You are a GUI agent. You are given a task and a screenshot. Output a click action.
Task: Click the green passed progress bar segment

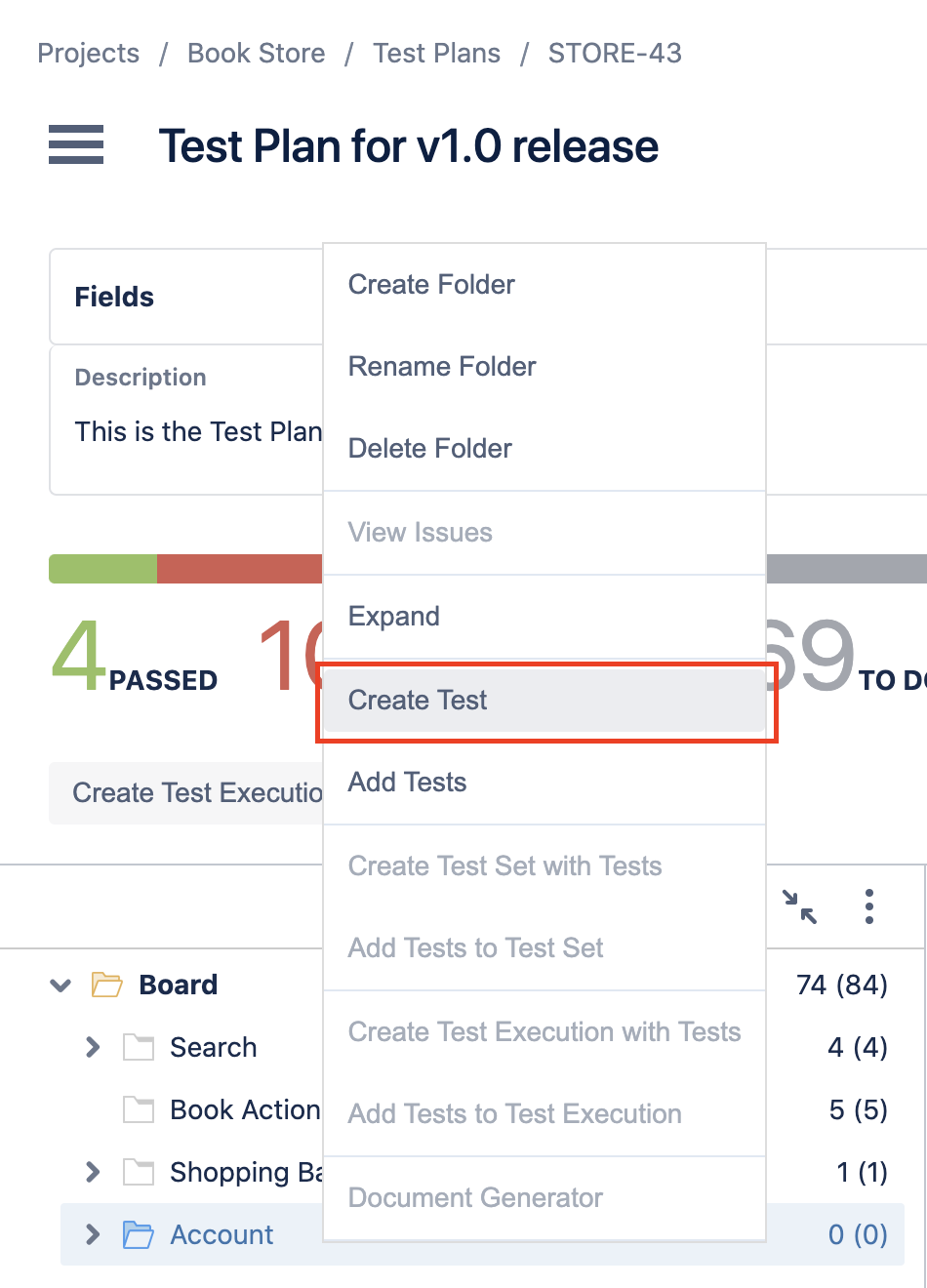(102, 569)
